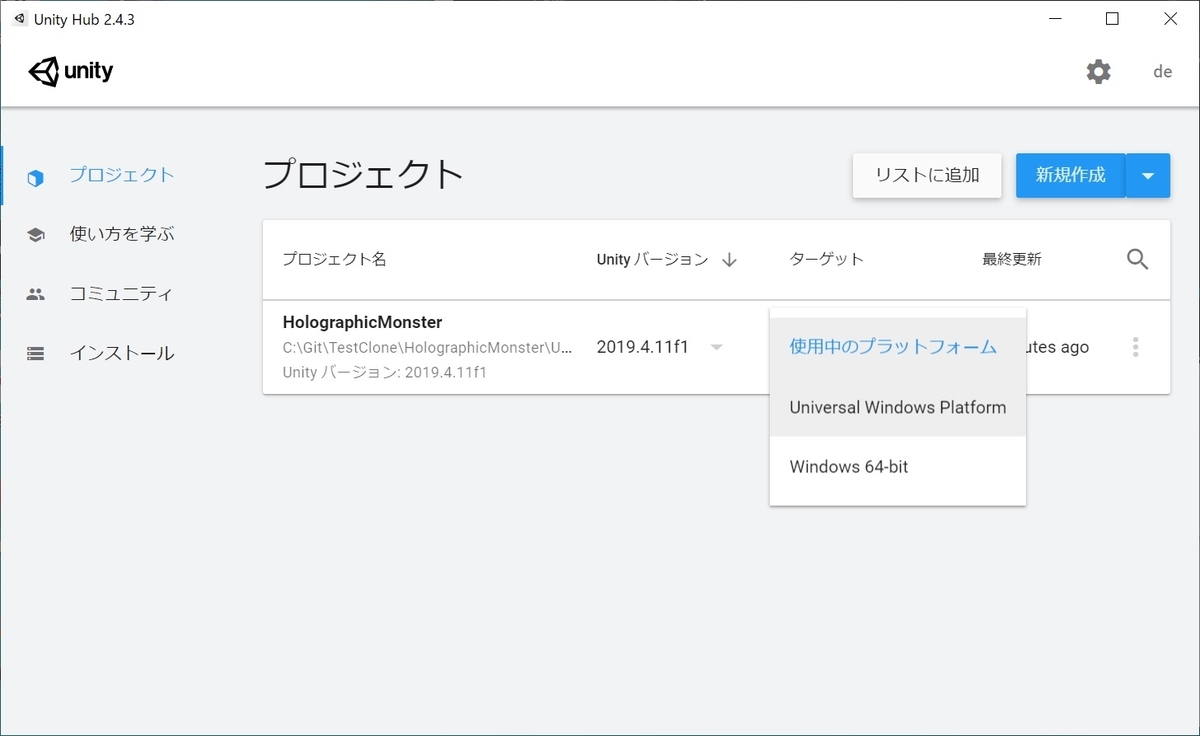1200x736 pixels.
Task: Click the 最終更新 column header
Action: click(1010, 258)
